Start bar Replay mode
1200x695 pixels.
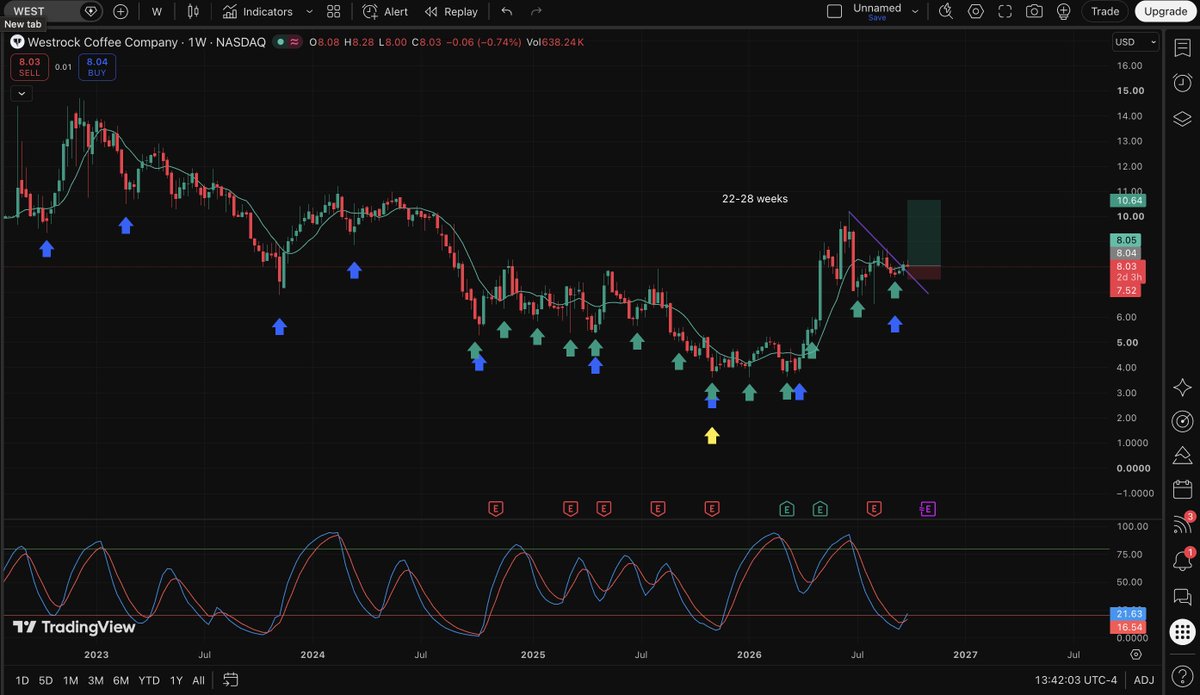(x=451, y=11)
